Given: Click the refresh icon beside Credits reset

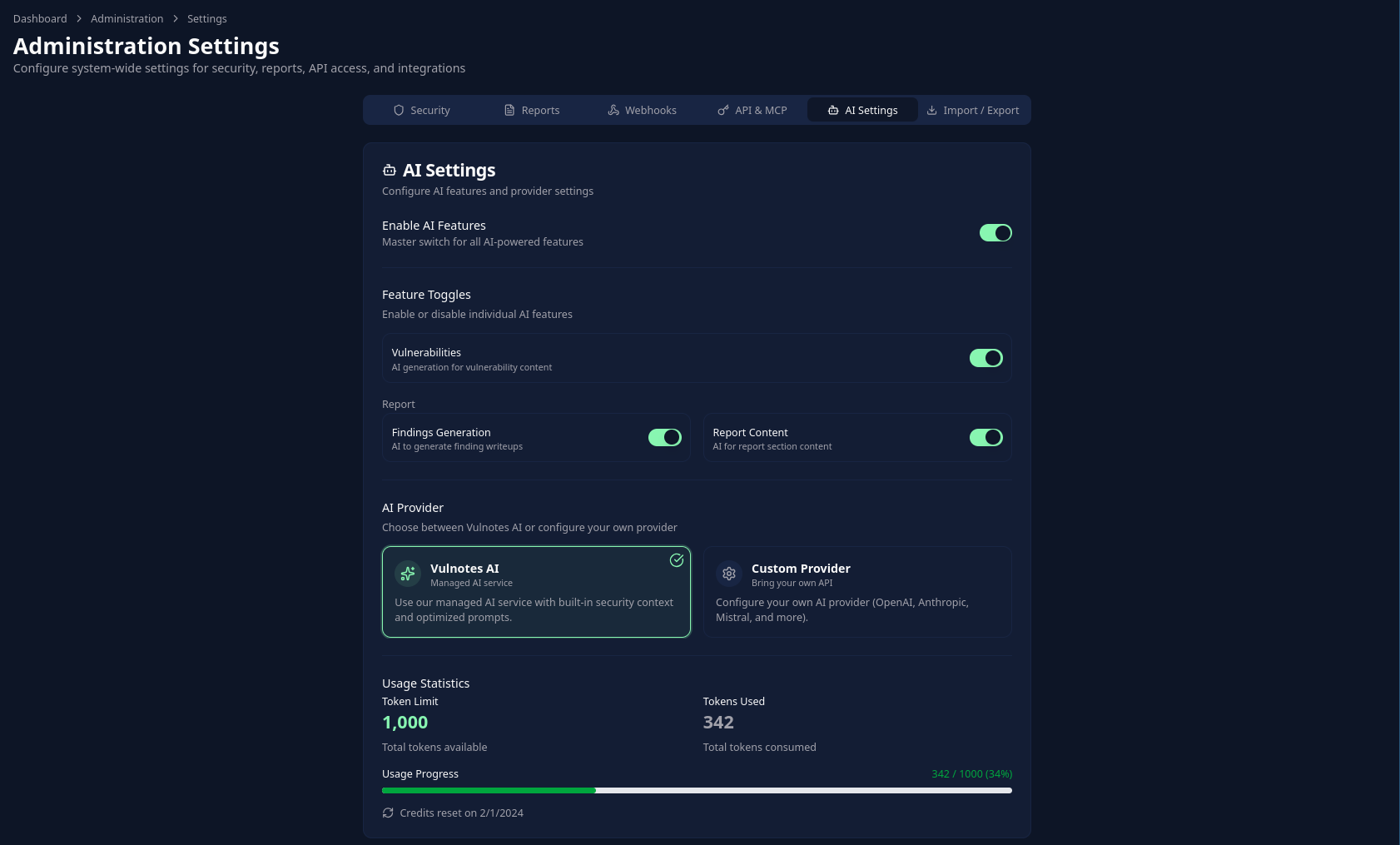Looking at the screenshot, I should point(388,813).
